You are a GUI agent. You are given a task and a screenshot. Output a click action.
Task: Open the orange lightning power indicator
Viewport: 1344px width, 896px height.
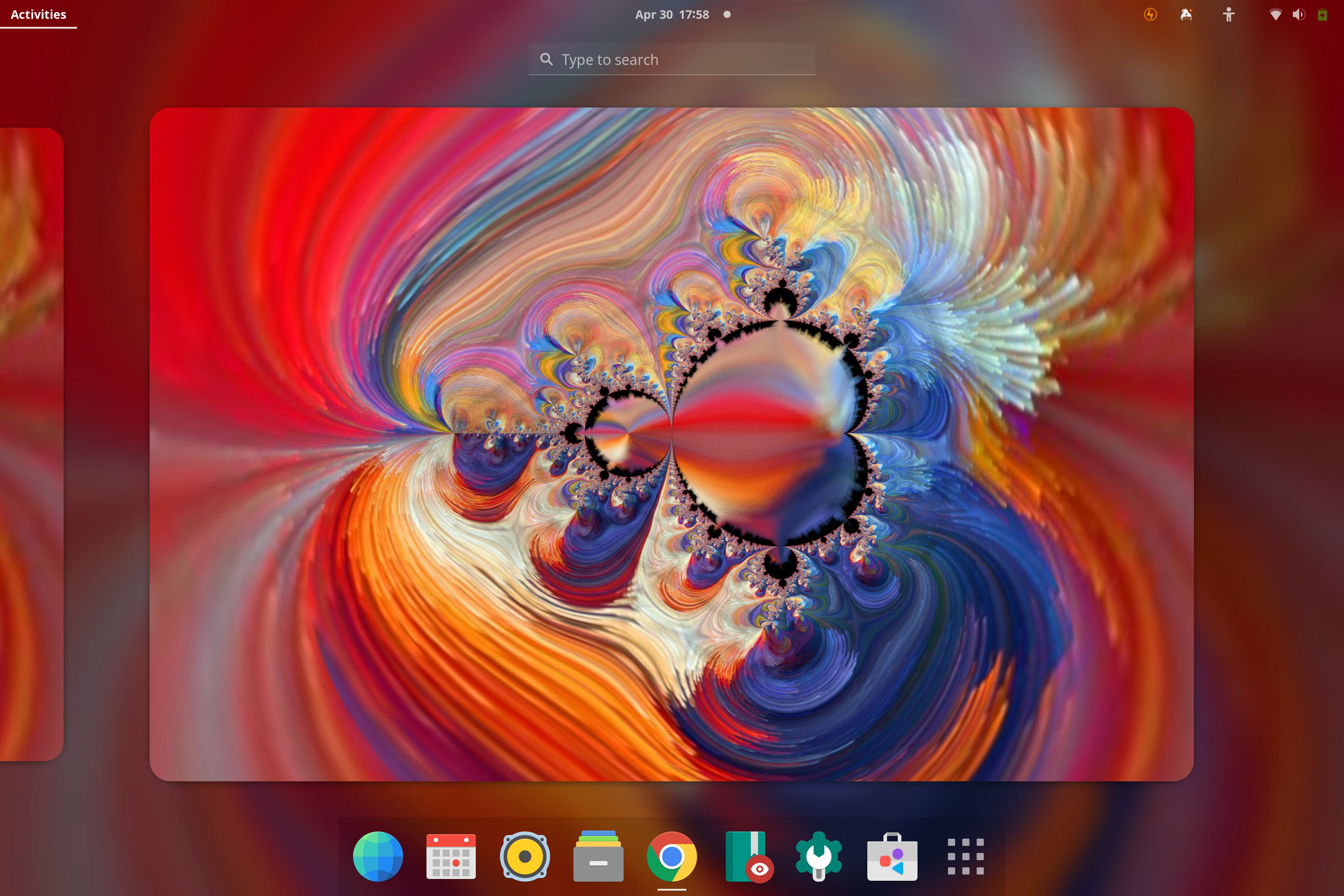[x=1150, y=14]
